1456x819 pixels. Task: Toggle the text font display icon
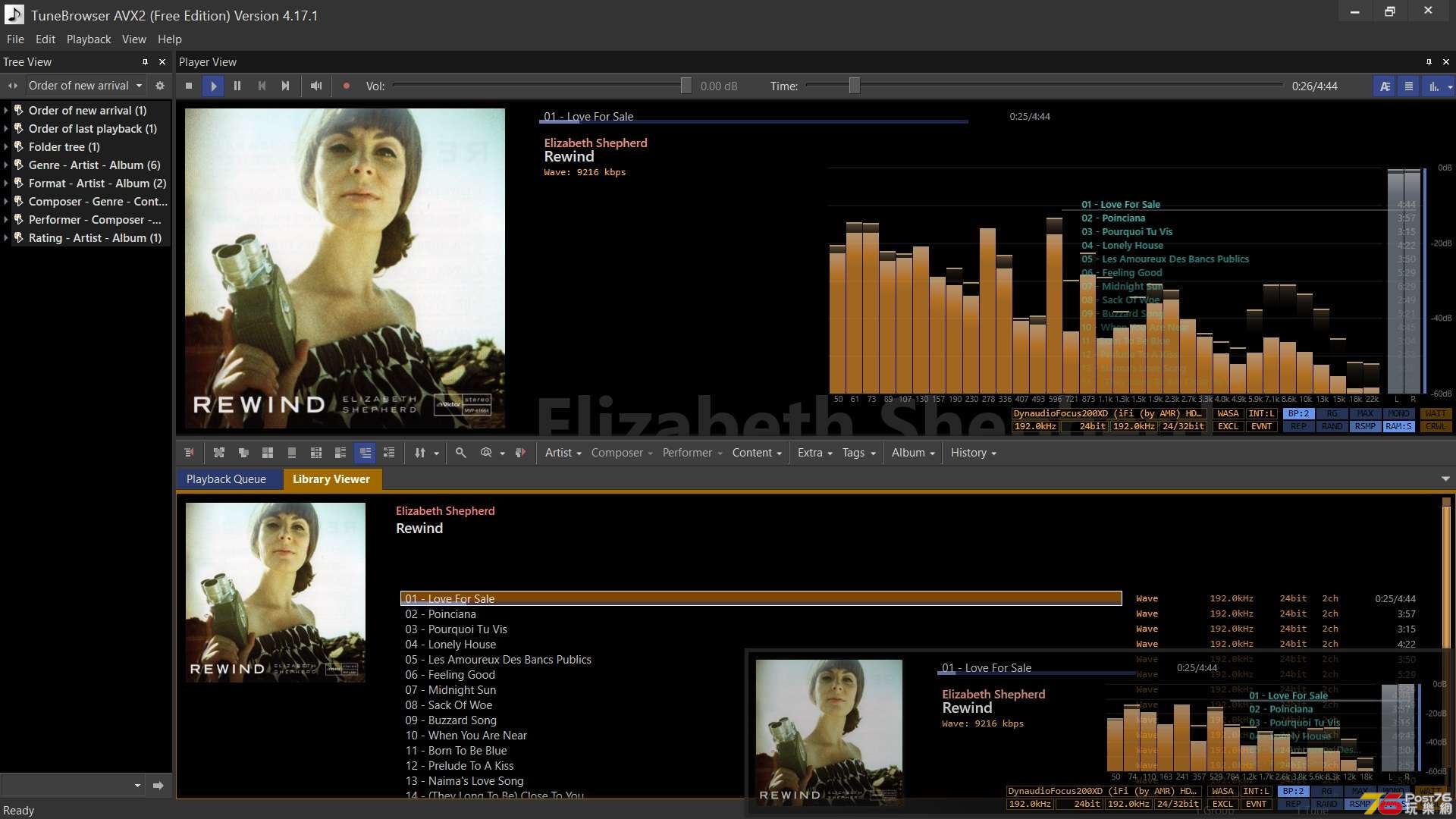pyautogui.click(x=1385, y=86)
